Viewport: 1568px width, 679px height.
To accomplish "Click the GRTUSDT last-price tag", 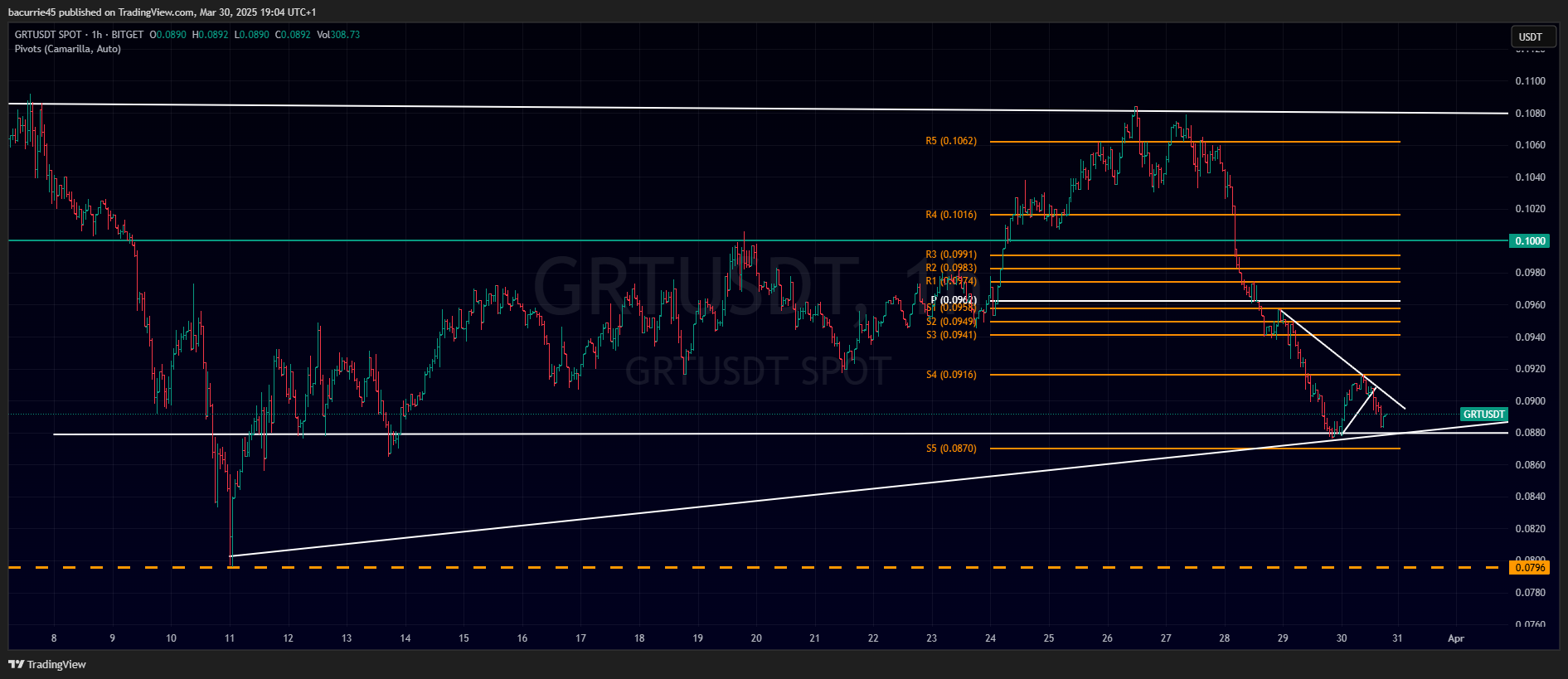I will click(x=1483, y=415).
